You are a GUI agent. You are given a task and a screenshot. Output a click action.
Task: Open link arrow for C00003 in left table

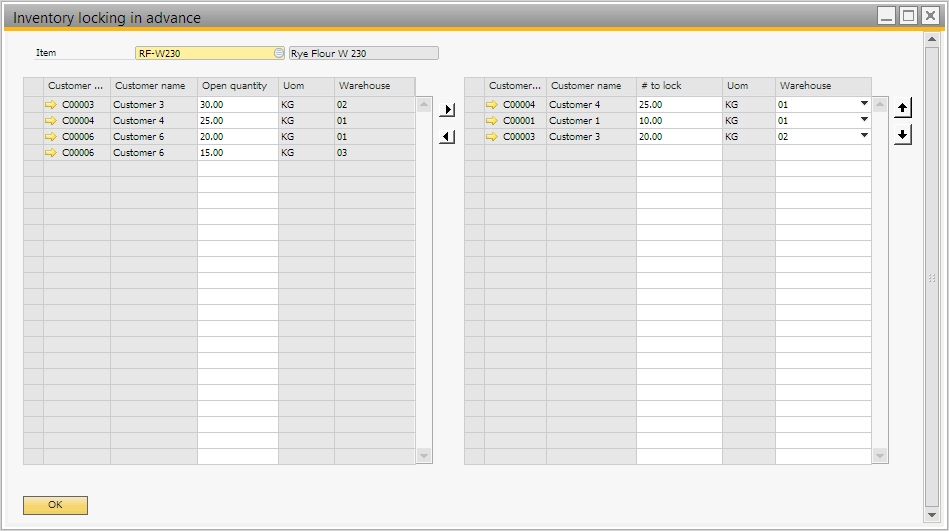pos(51,104)
